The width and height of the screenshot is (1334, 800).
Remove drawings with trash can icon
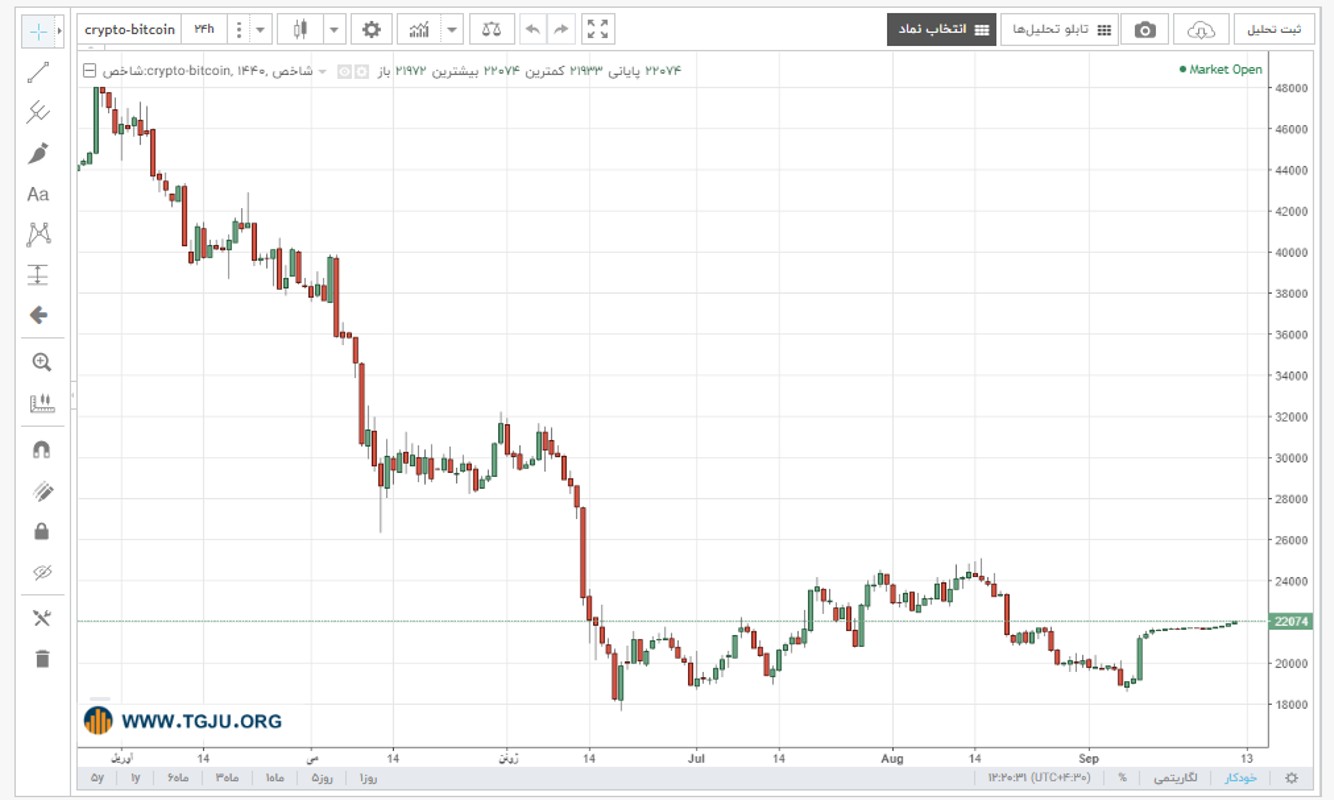(41, 658)
